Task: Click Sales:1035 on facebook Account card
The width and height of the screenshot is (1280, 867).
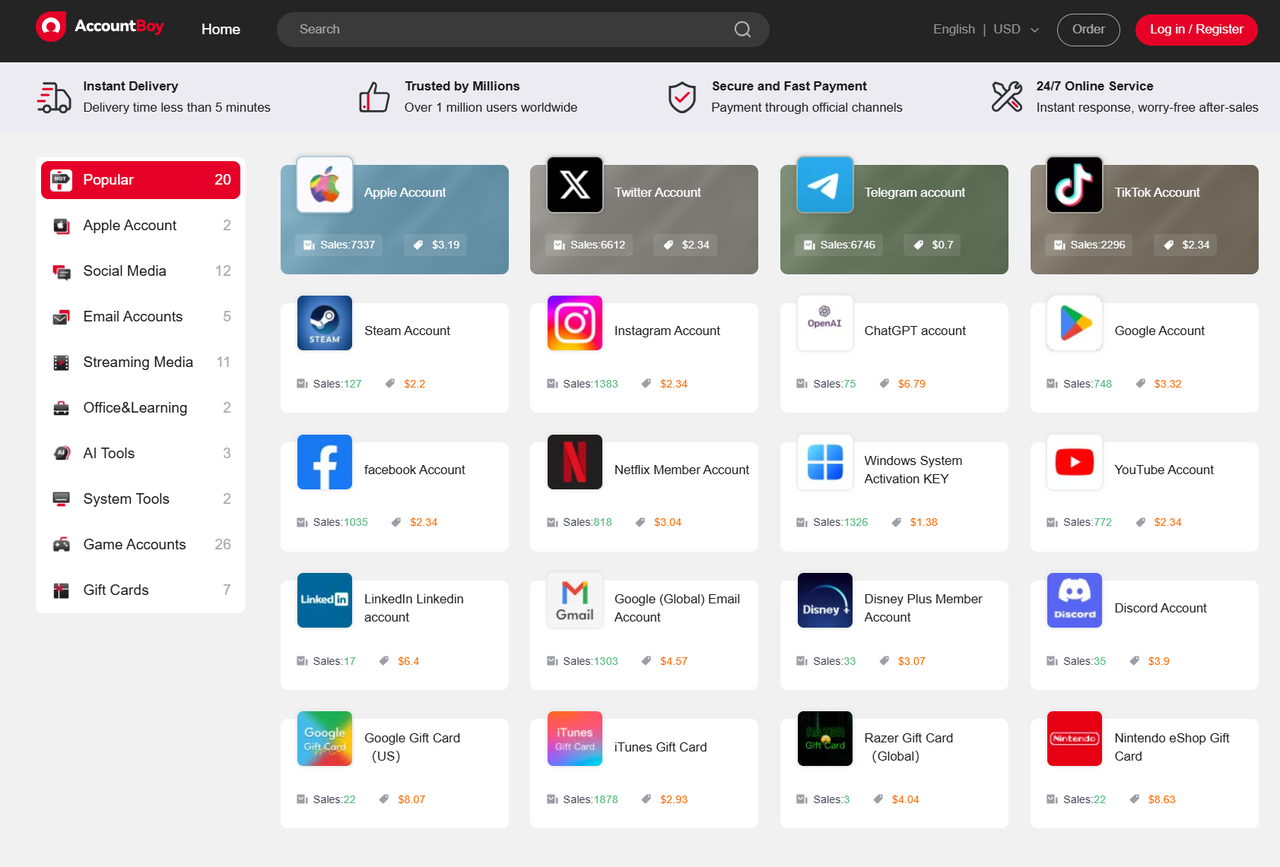Action: pos(340,522)
